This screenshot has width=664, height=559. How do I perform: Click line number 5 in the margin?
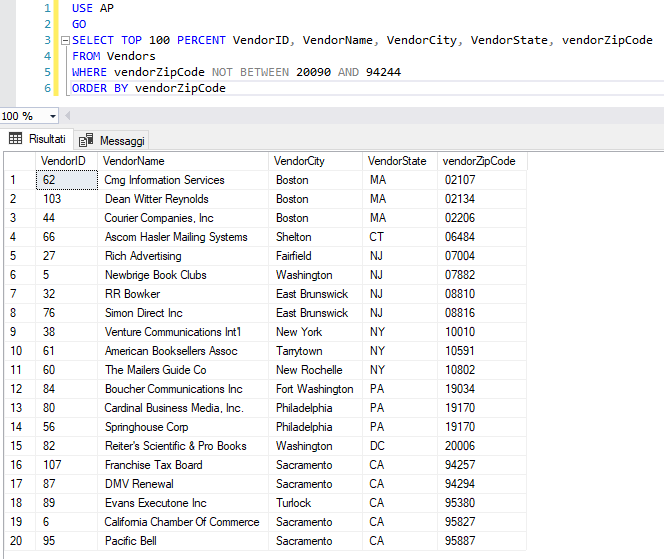click(x=47, y=72)
